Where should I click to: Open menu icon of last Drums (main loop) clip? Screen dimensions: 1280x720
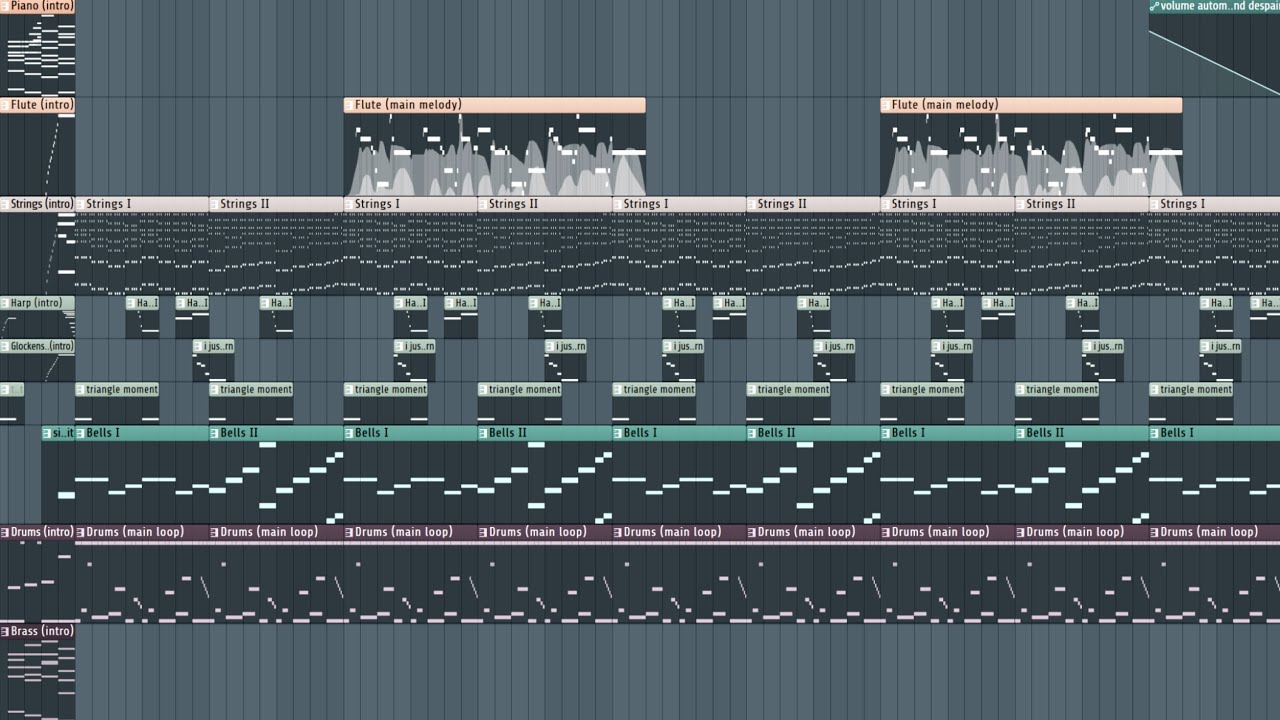[x=1155, y=532]
